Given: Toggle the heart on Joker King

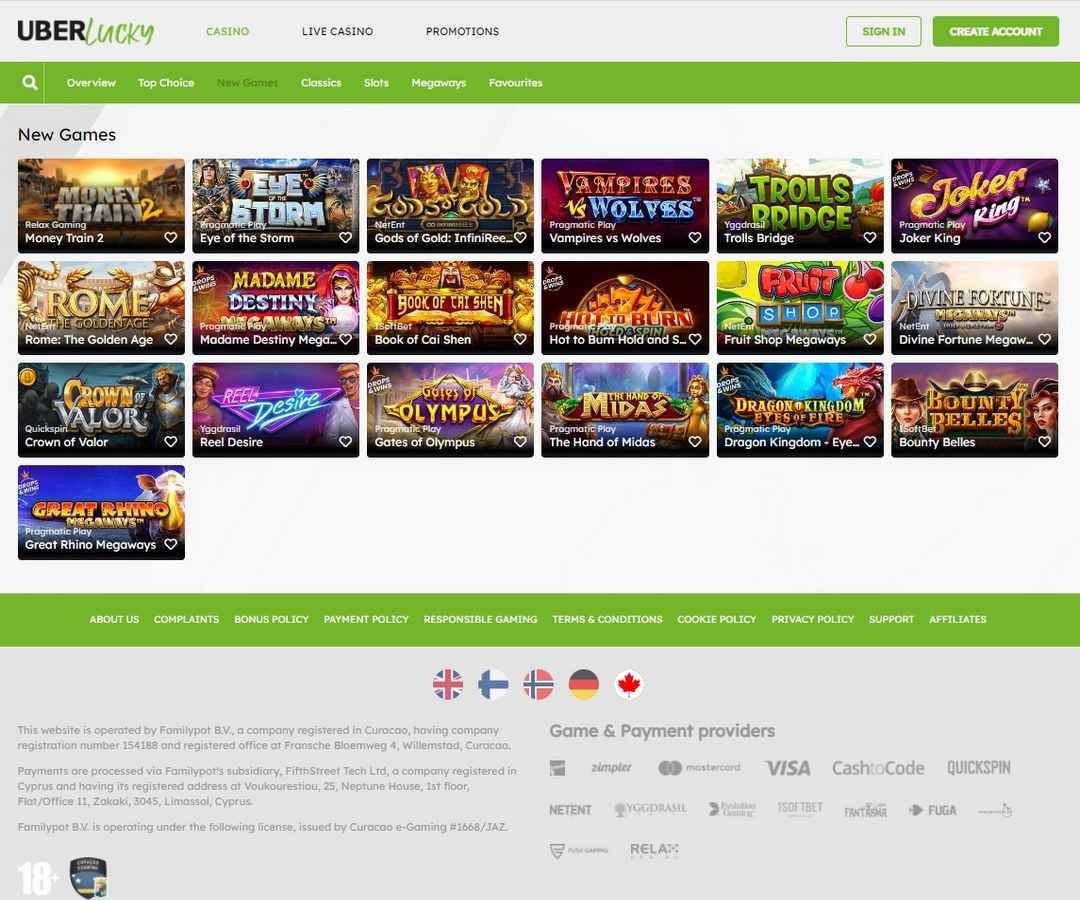Looking at the screenshot, I should [x=1044, y=238].
